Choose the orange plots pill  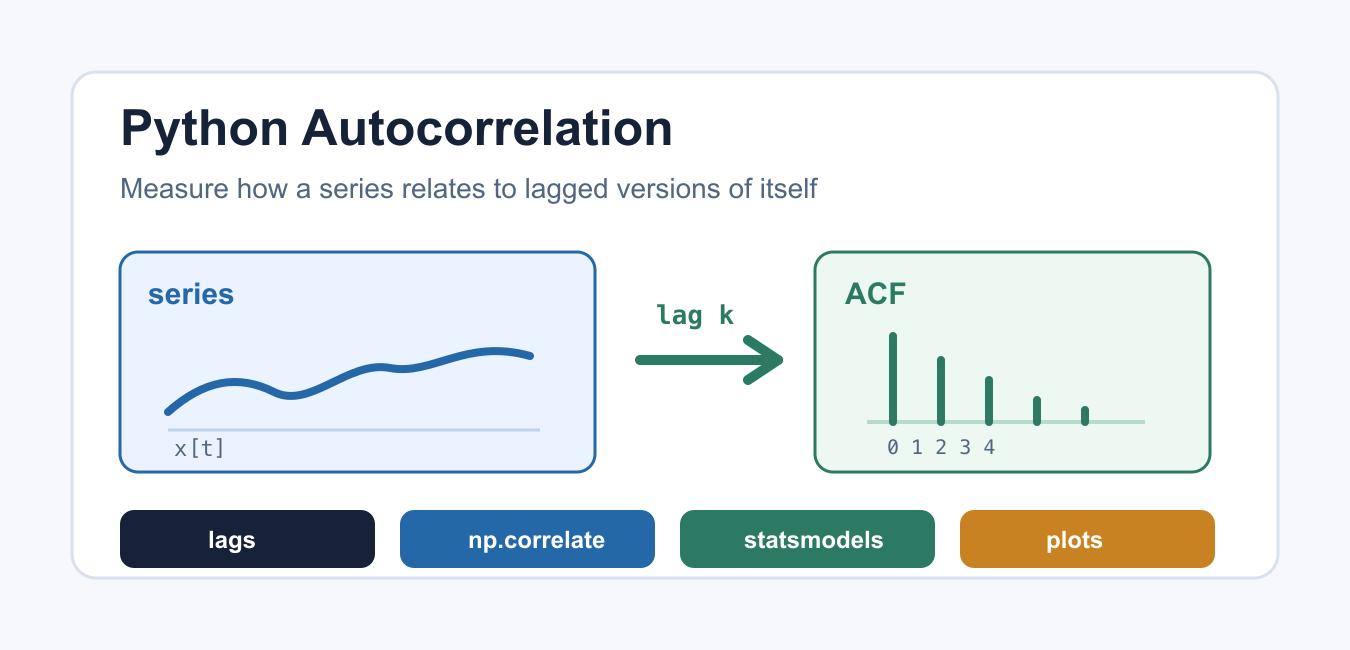click(1087, 539)
